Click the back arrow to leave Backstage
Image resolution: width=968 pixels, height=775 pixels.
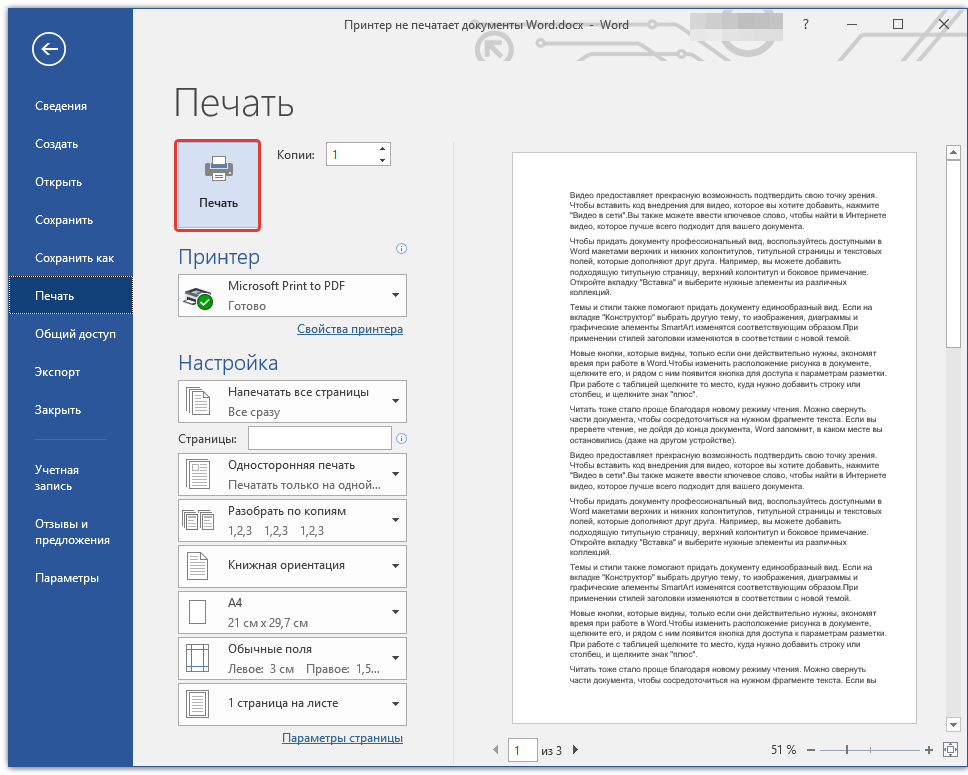[x=47, y=48]
